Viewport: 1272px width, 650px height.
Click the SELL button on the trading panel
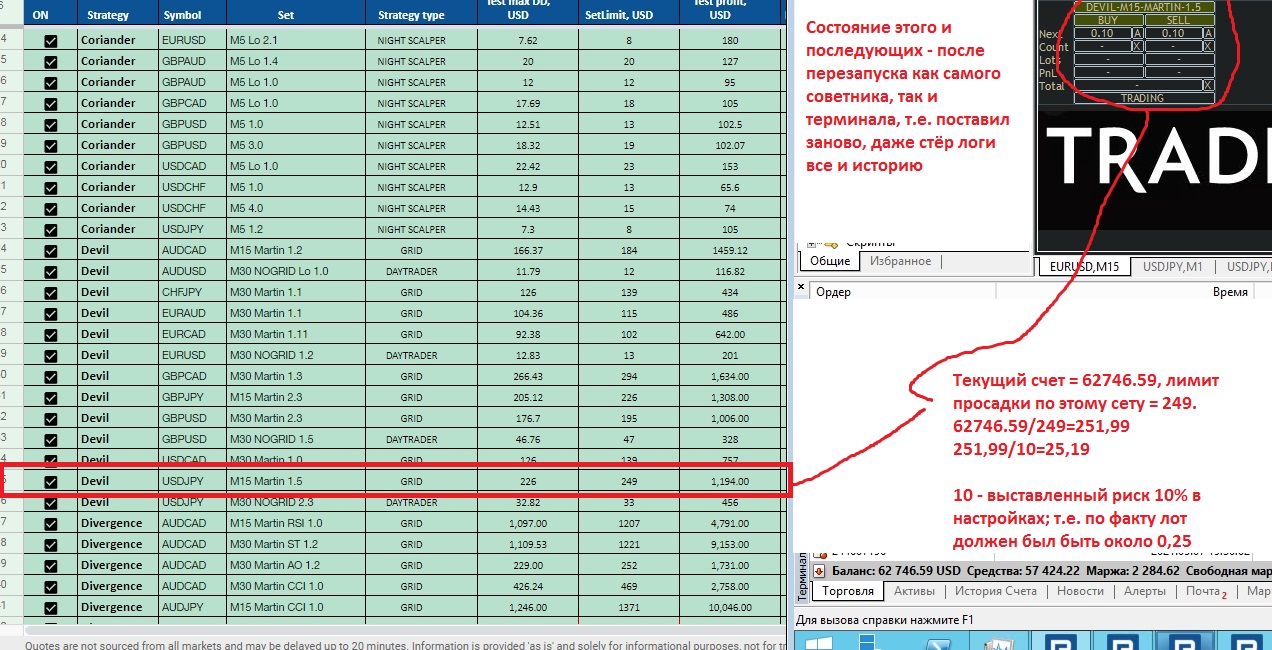coord(1179,20)
